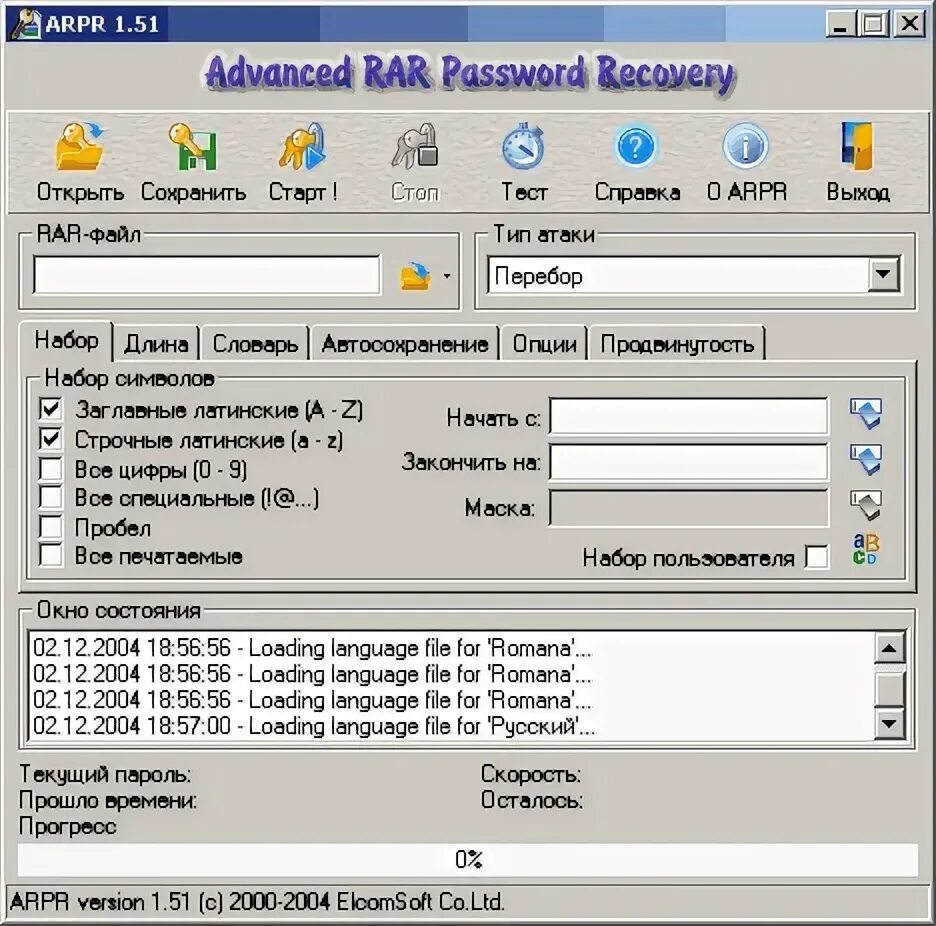Click the Advanced RAR Password Recovery banner title
This screenshot has width=936, height=926.
pyautogui.click(x=470, y=75)
